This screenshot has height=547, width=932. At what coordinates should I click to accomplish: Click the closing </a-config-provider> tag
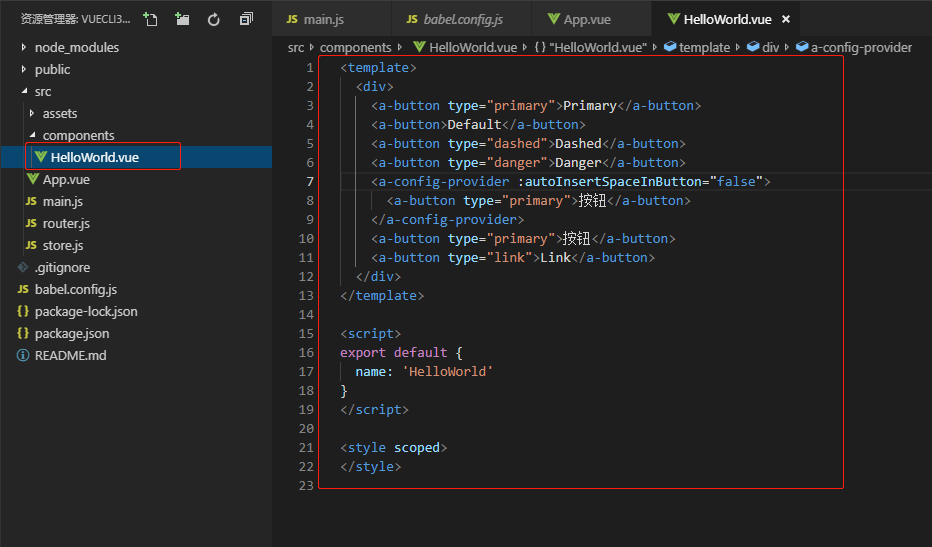[448, 219]
